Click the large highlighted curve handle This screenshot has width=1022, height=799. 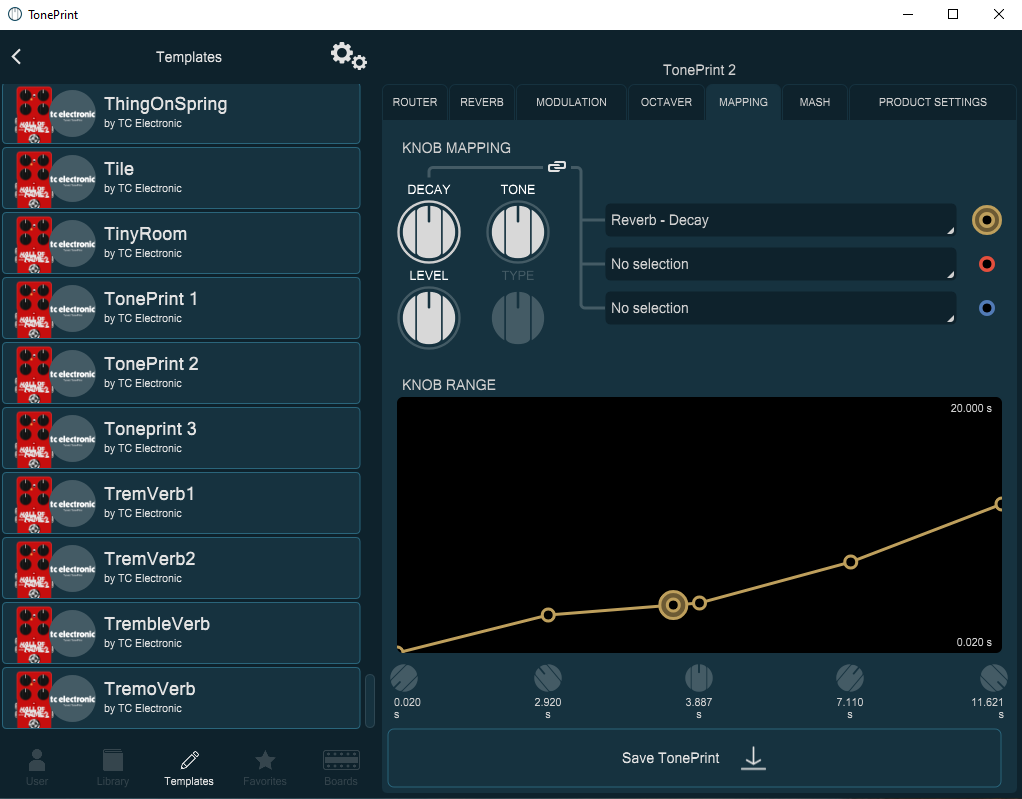pyautogui.click(x=673, y=605)
